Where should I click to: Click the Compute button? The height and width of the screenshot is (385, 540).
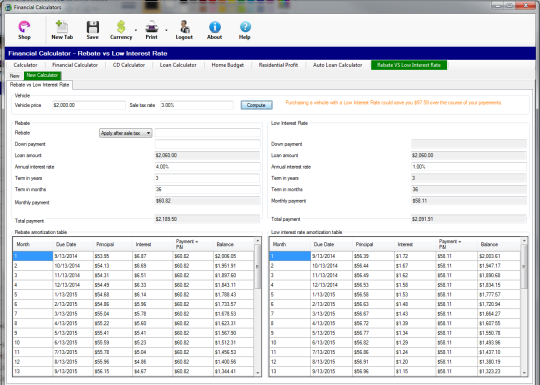click(256, 105)
